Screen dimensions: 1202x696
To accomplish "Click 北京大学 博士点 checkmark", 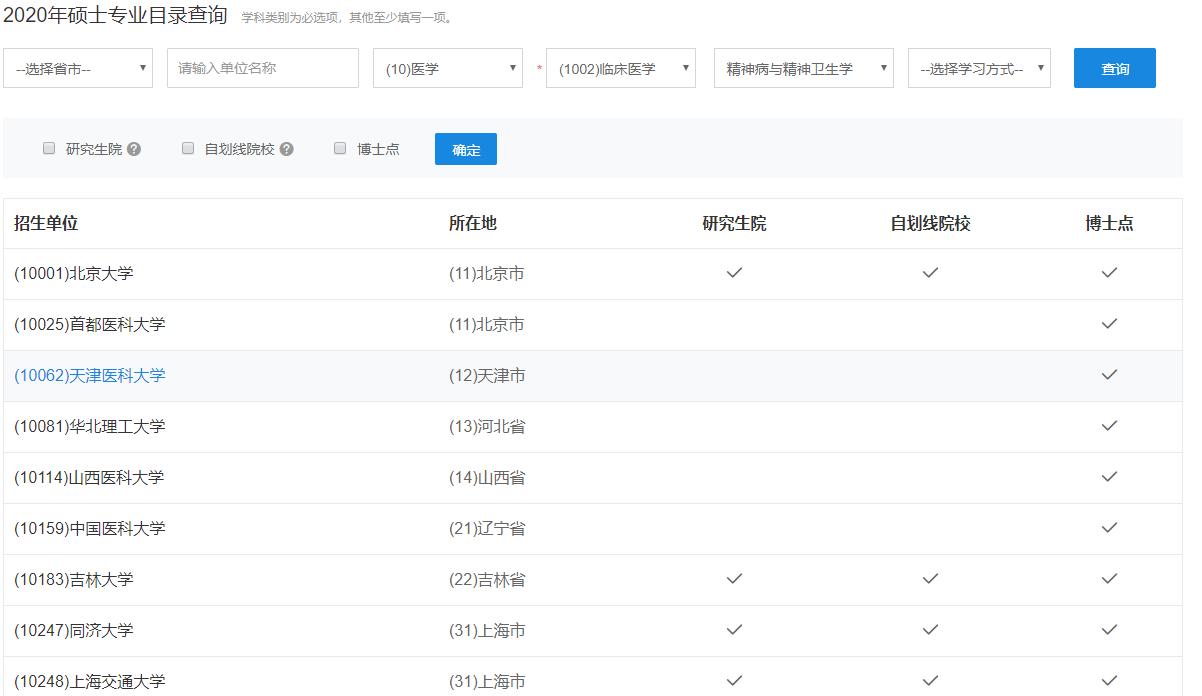I will point(1109,272).
